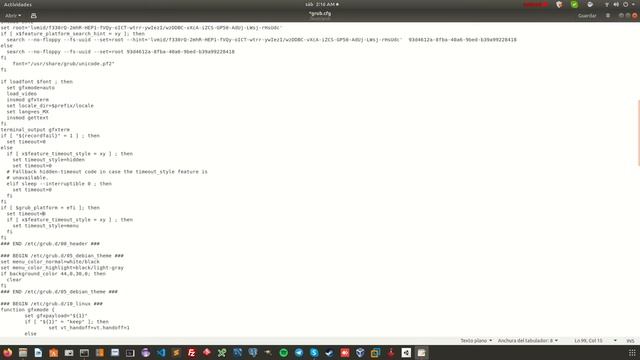Launch Visual Studio Code from the dock
The width and height of the screenshot is (640, 360).
[x=161, y=353]
